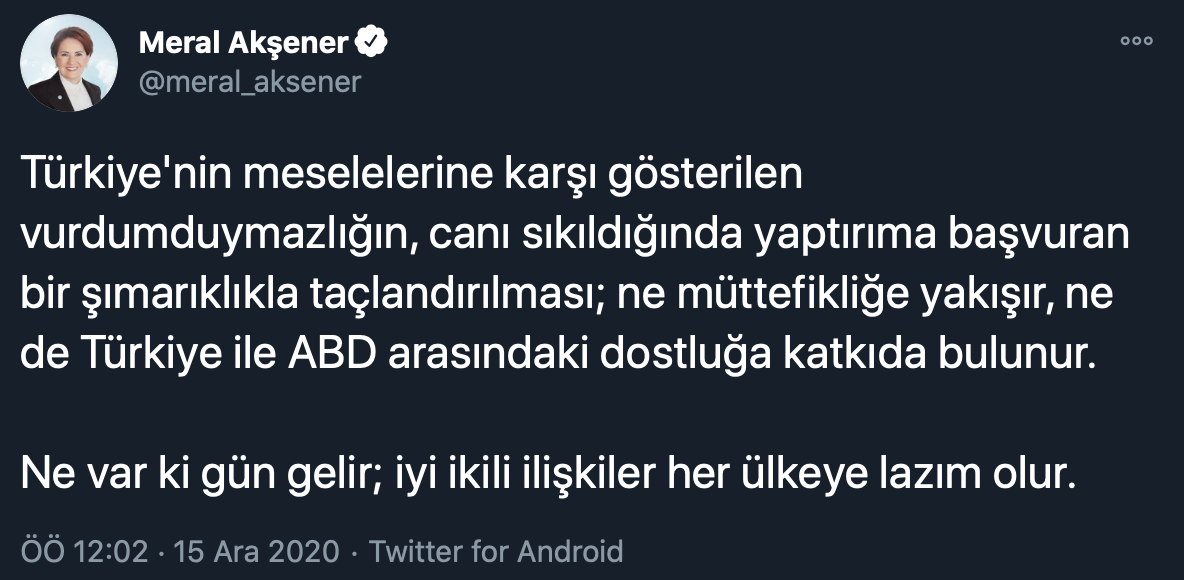Click the separator dot before 'Twitter for Android'
This screenshot has height=580, width=1184.
[352, 548]
